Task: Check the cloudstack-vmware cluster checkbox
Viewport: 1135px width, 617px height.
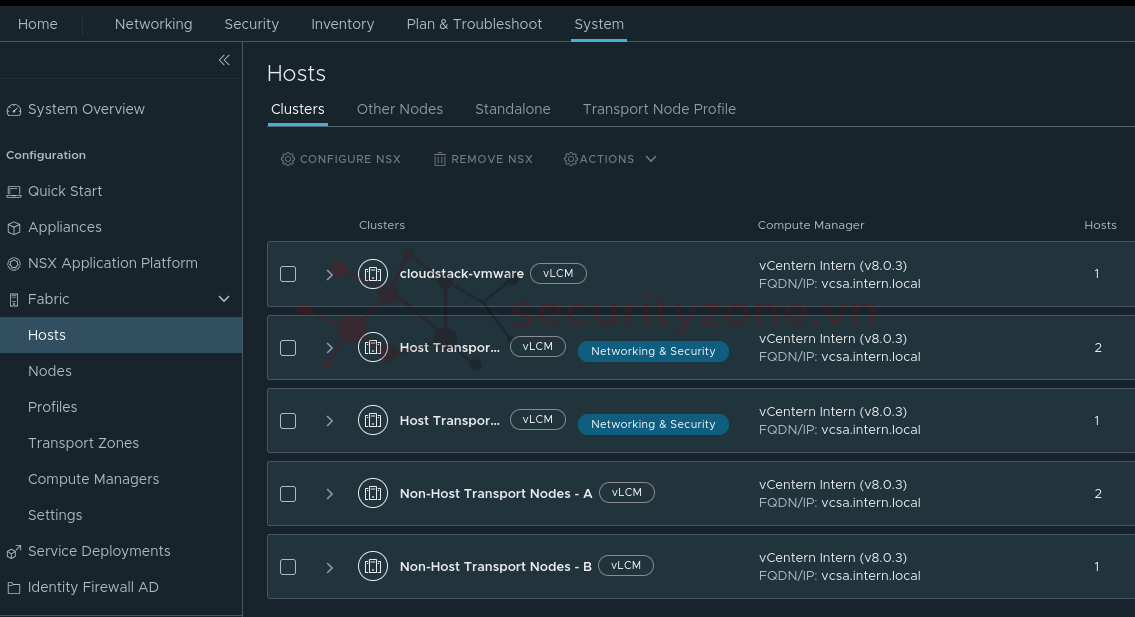Action: (x=288, y=274)
